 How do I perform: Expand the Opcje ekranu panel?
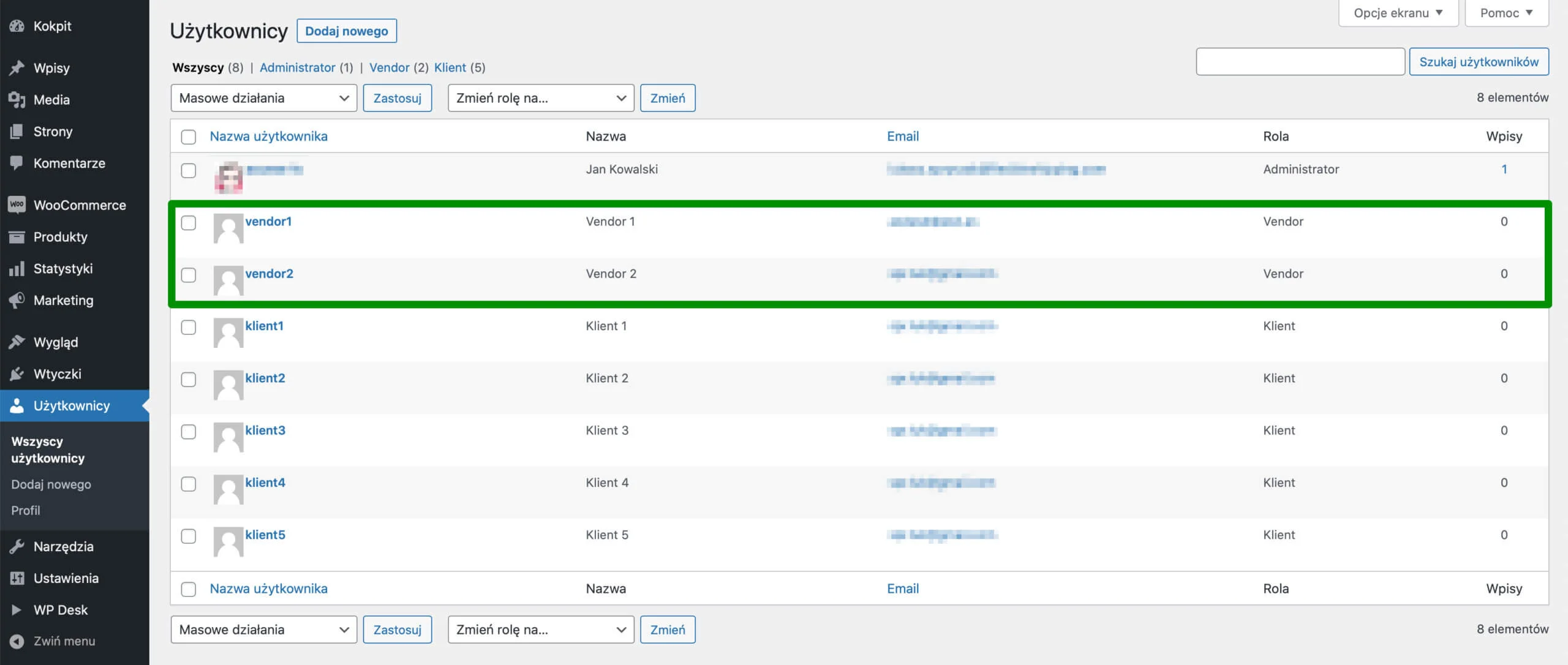(x=1398, y=12)
